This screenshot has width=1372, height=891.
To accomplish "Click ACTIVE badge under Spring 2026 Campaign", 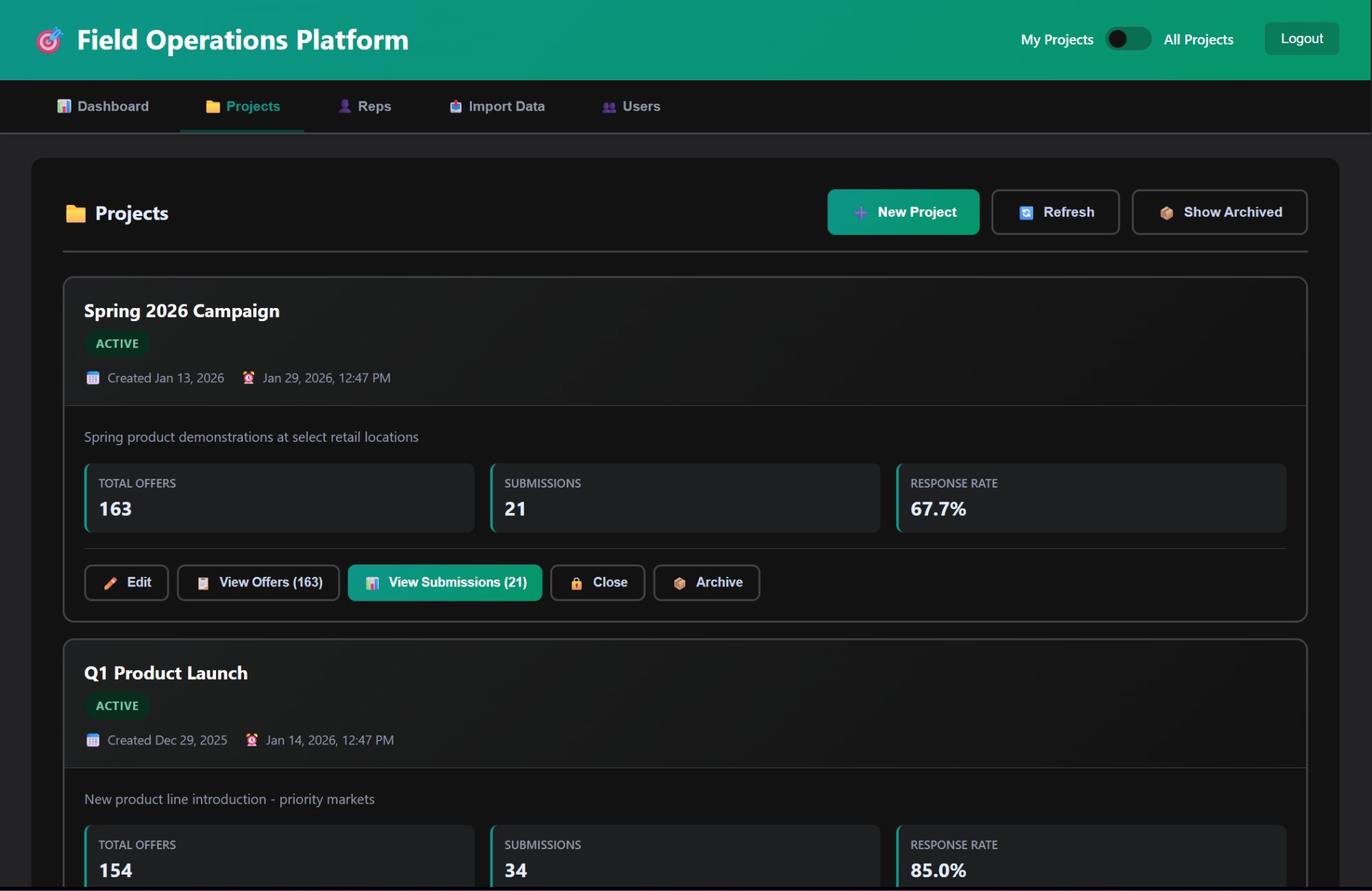I will point(117,344).
